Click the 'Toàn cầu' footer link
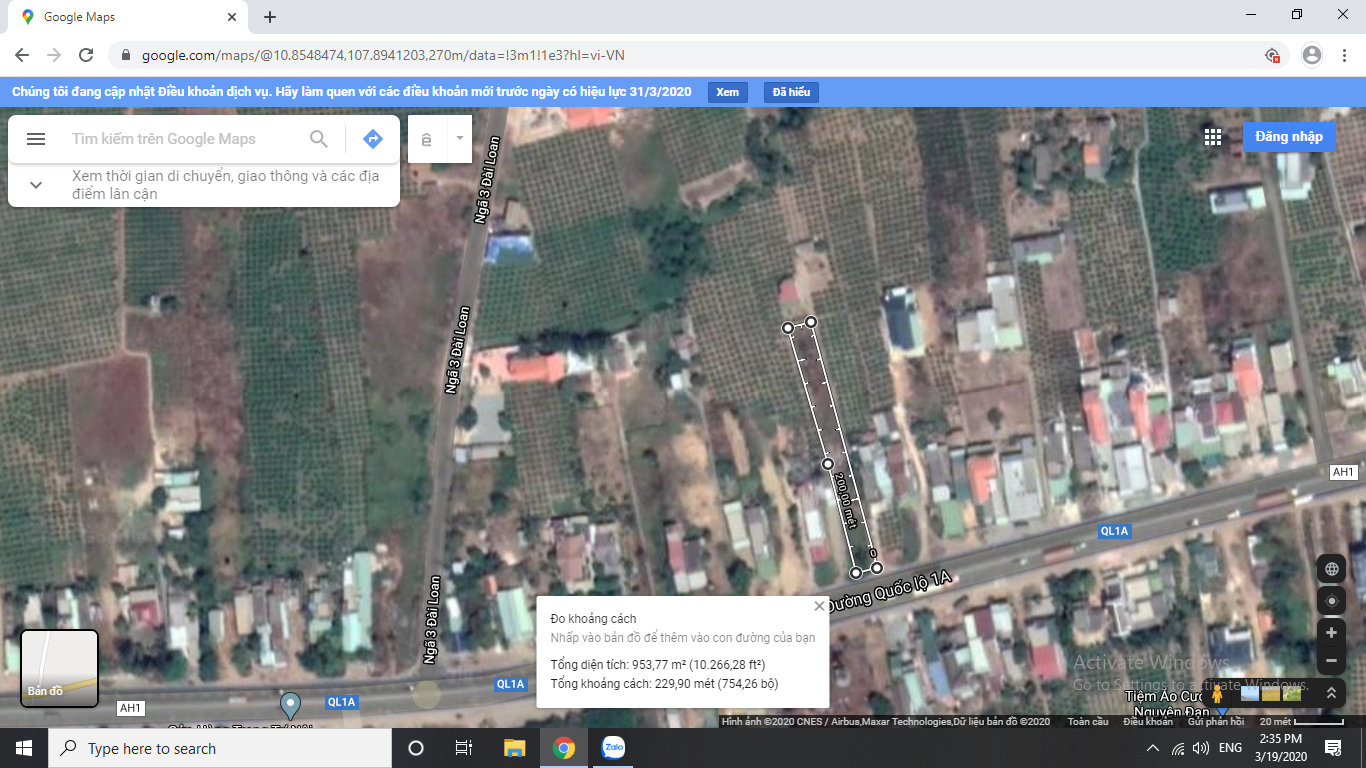Screen dimensions: 1366x768 [x=1087, y=722]
